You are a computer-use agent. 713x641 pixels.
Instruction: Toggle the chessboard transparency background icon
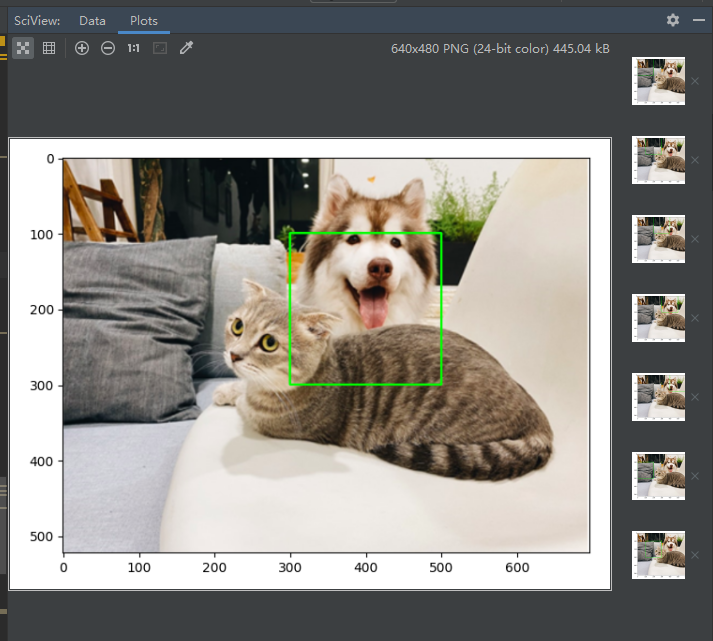[23, 48]
